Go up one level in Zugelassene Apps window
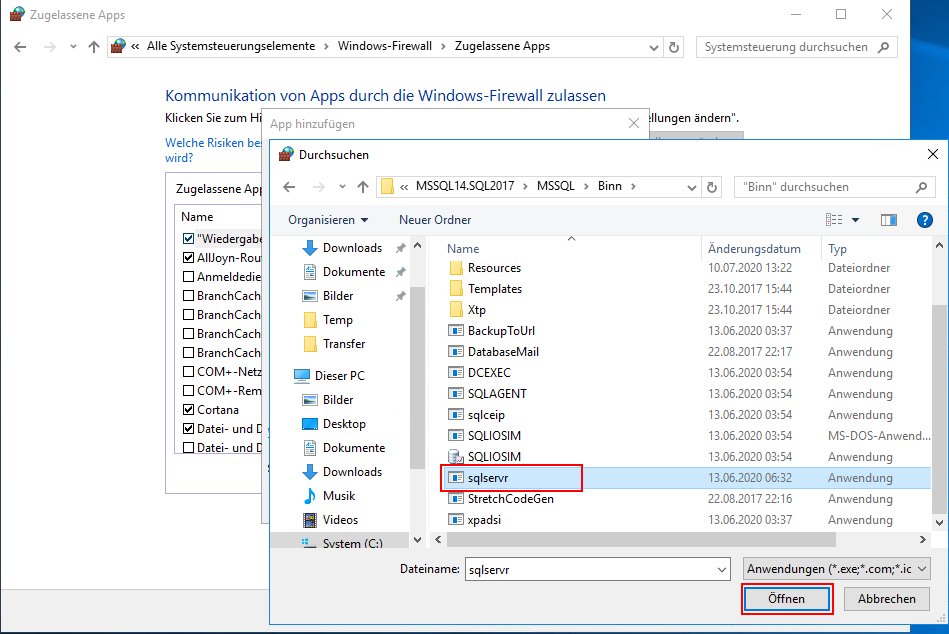 (94, 47)
